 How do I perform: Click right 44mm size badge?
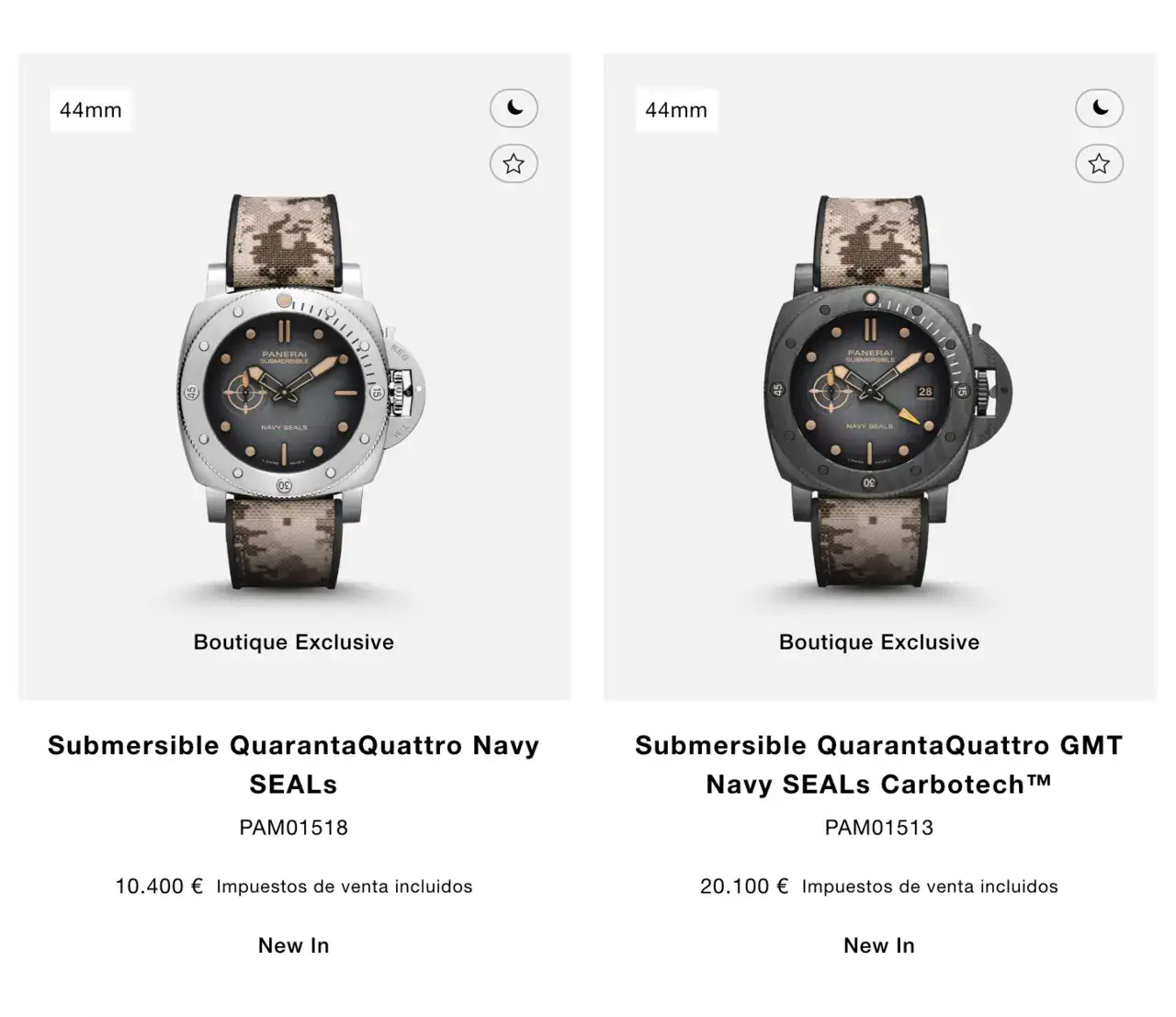676,110
